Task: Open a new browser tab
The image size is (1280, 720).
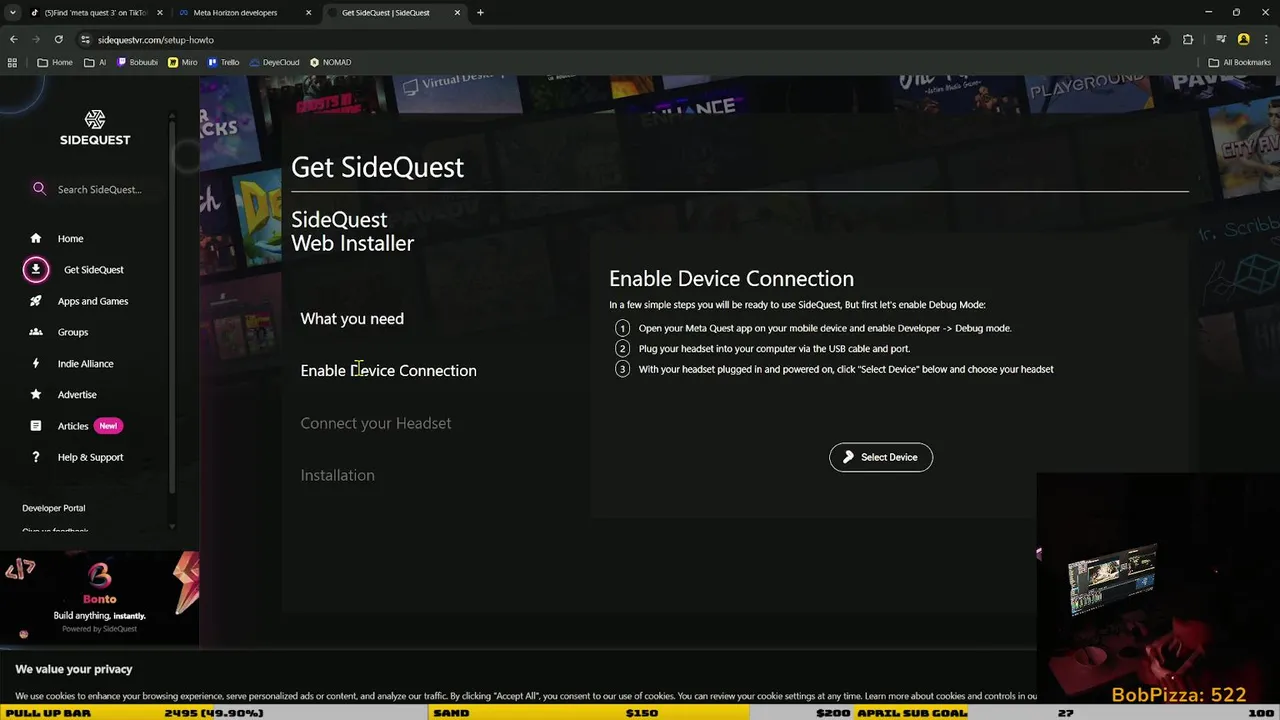Action: click(x=480, y=13)
